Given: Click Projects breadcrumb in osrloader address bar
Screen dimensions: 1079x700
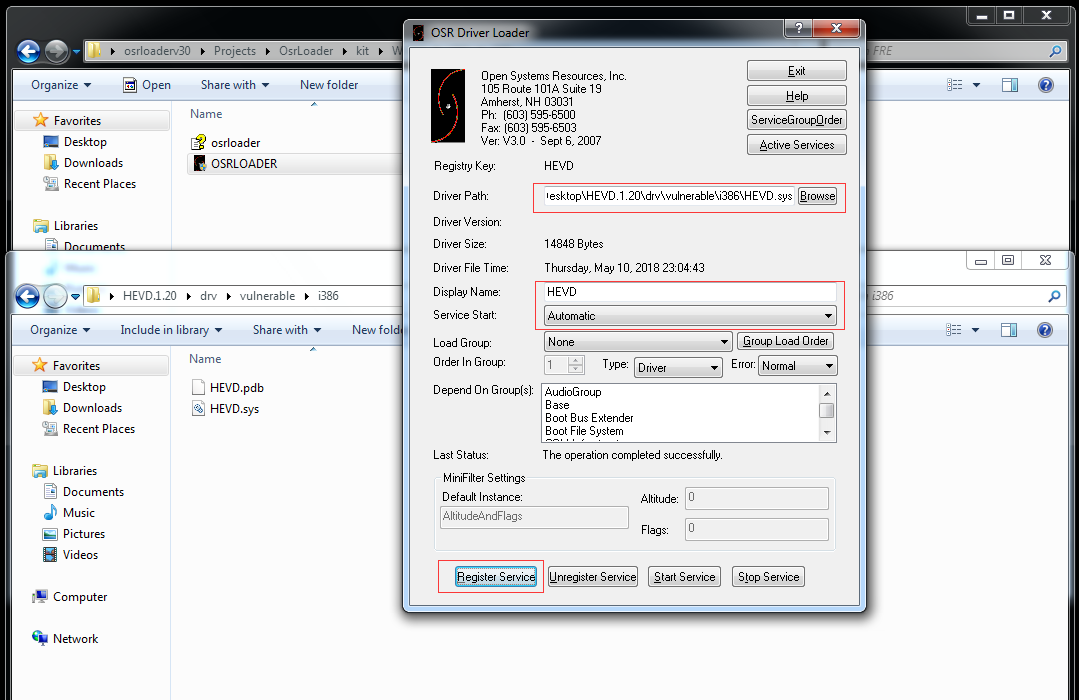Looking at the screenshot, I should click(235, 51).
